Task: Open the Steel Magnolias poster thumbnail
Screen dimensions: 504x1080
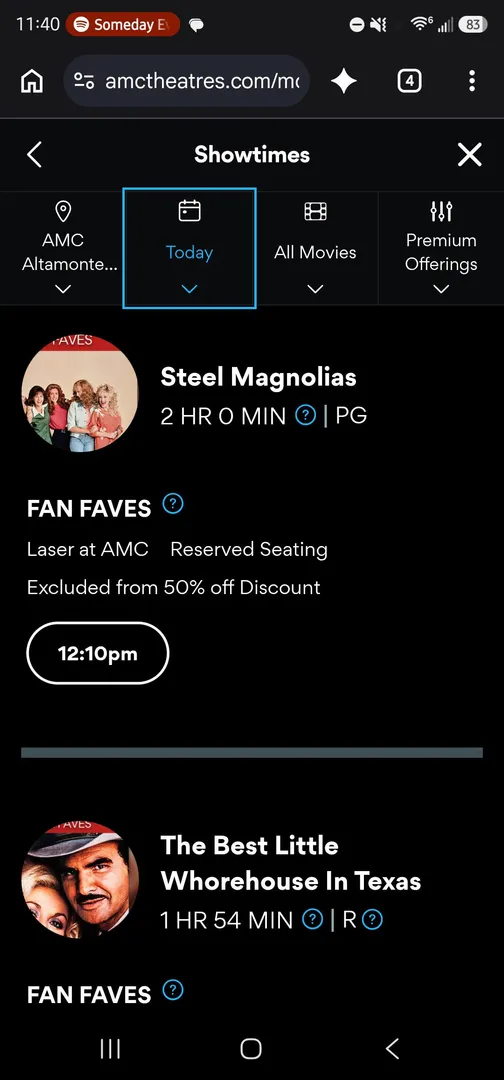Action: coord(80,393)
